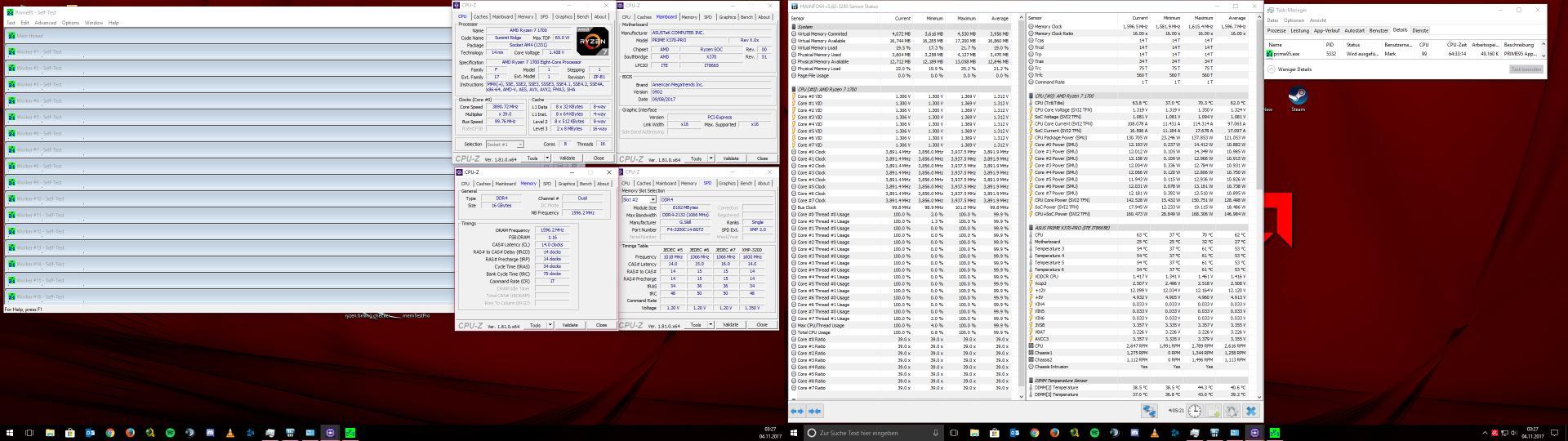This screenshot has width=1568, height=441.
Task: Select prime95.exe row name in Task-Manager
Action: [1286, 54]
